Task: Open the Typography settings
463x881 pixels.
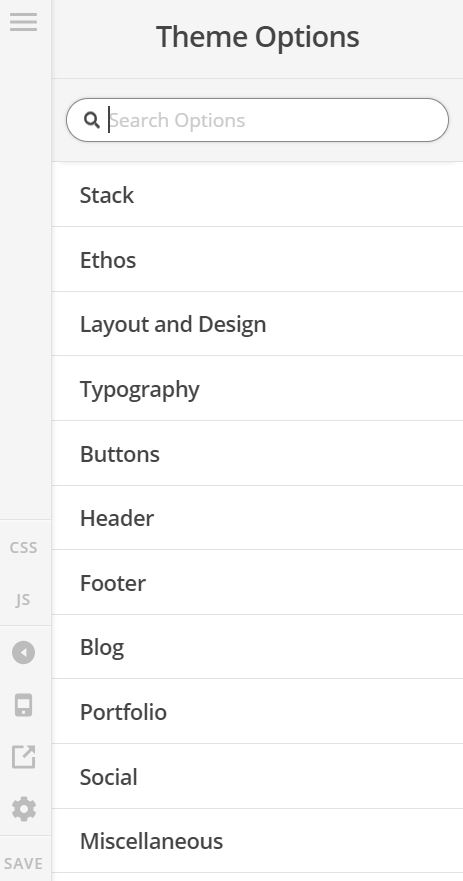Action: pyautogui.click(x=257, y=389)
